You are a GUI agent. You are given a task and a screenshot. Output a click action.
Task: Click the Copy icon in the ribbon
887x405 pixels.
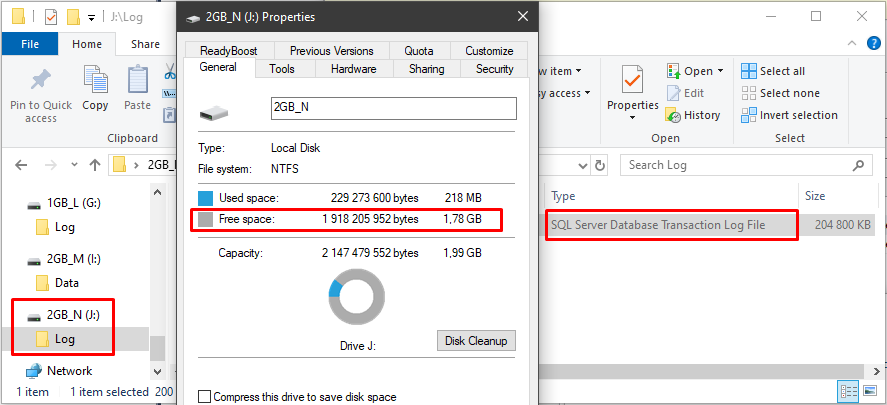tap(96, 81)
